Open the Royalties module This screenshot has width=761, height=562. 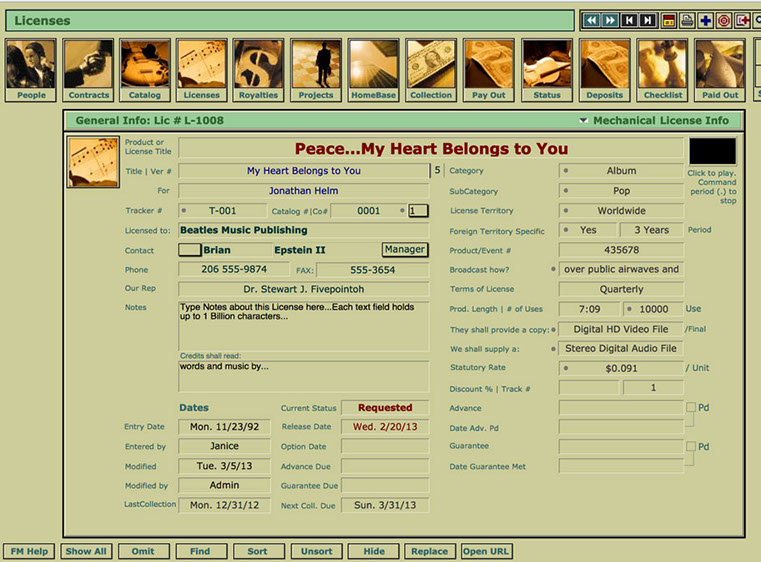(258, 70)
